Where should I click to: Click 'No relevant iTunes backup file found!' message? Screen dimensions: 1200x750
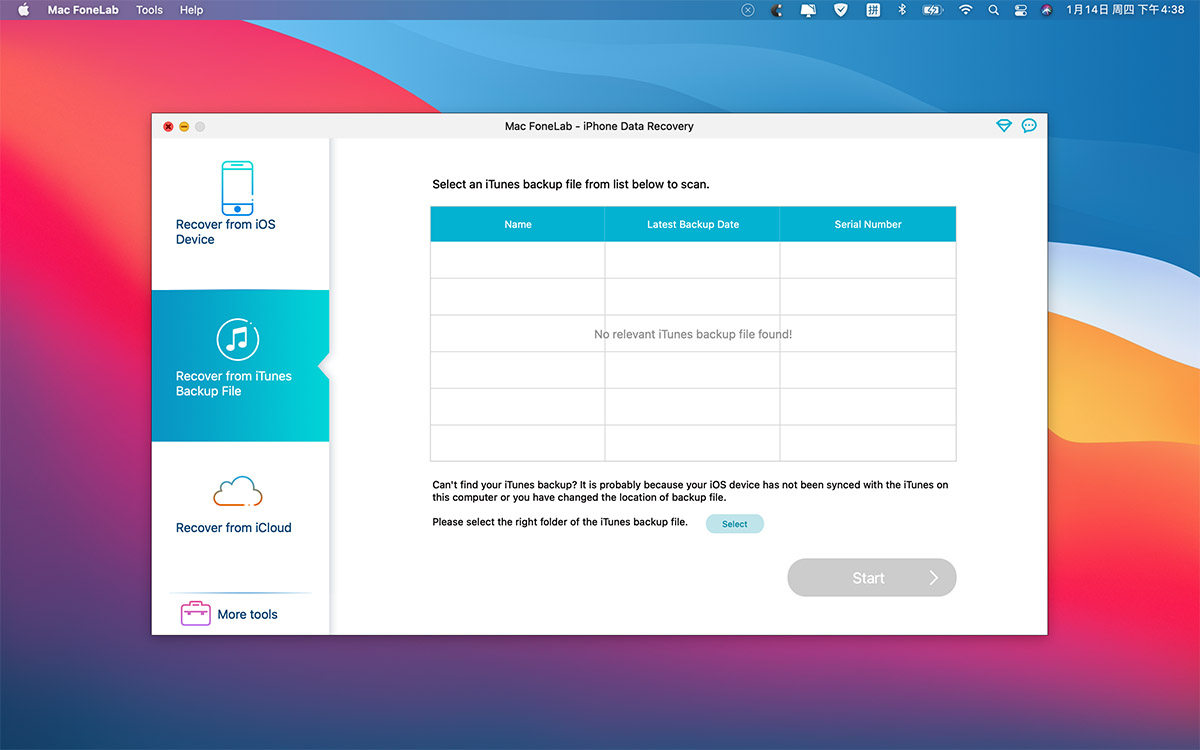coord(693,334)
